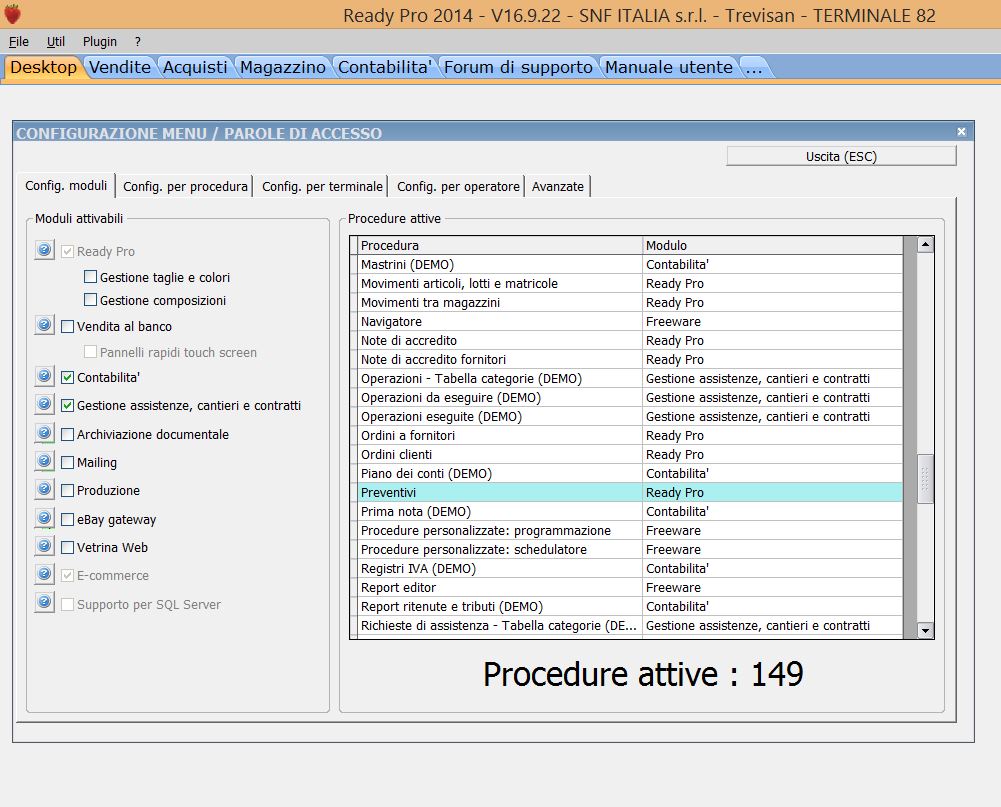
Task: Disable Gestione assistenze, cantieri e contratti
Action: [68, 405]
